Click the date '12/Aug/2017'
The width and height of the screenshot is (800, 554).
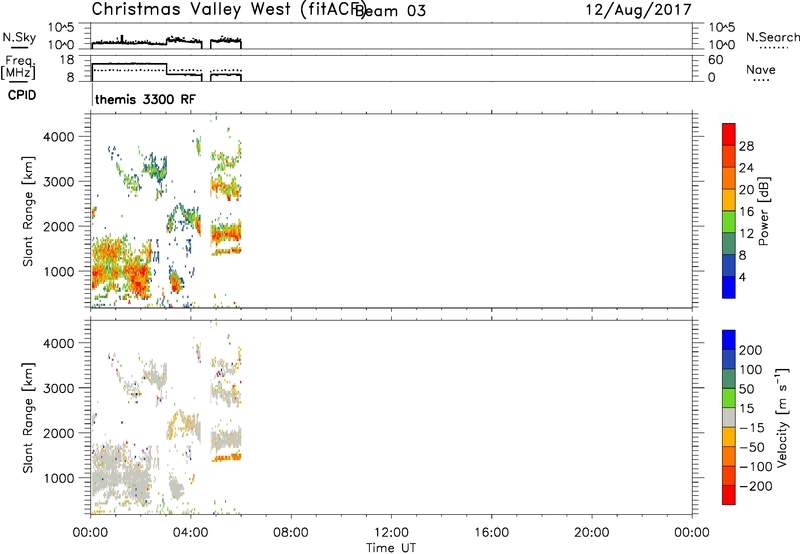638,9
